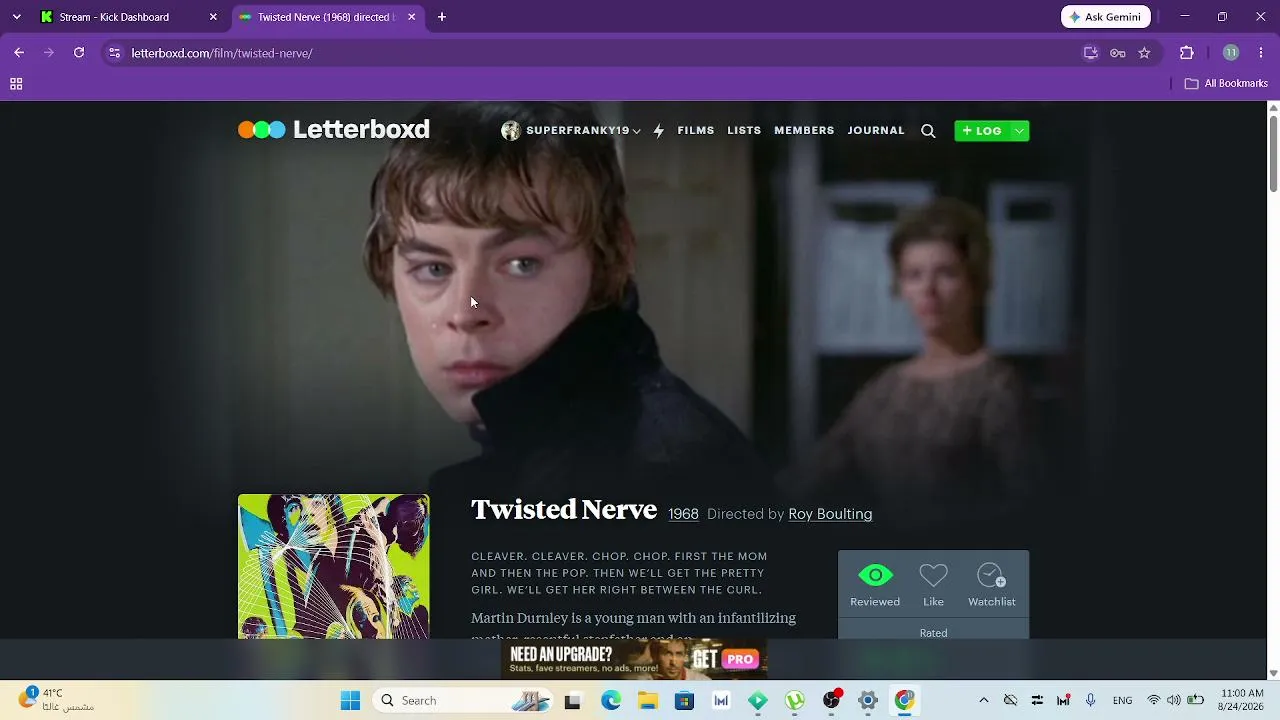Screen dimensions: 1280x720
Task: Mark film as watched with eye icon
Action: click(x=875, y=575)
